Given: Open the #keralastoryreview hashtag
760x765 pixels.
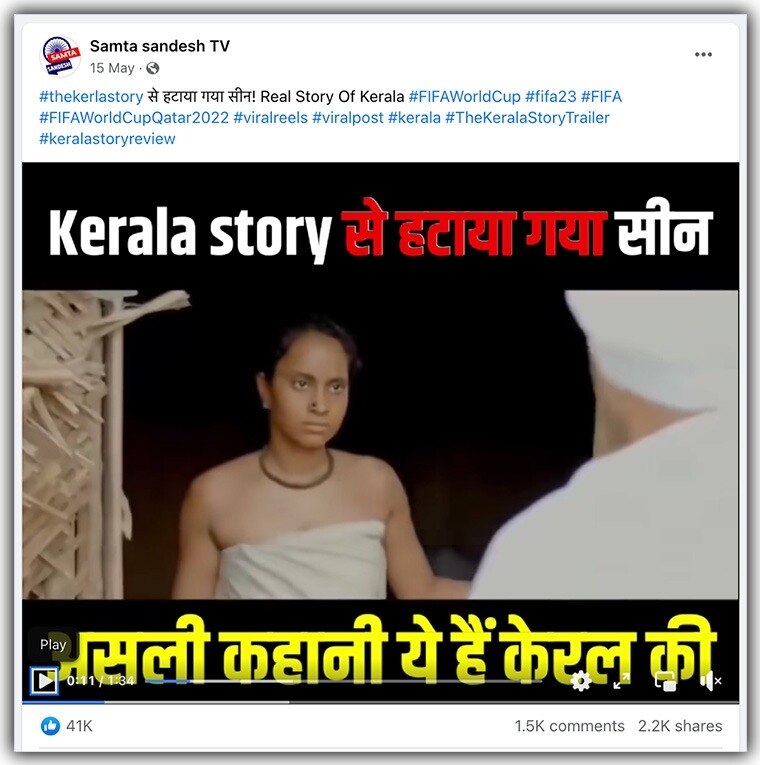Looking at the screenshot, I should coord(107,139).
